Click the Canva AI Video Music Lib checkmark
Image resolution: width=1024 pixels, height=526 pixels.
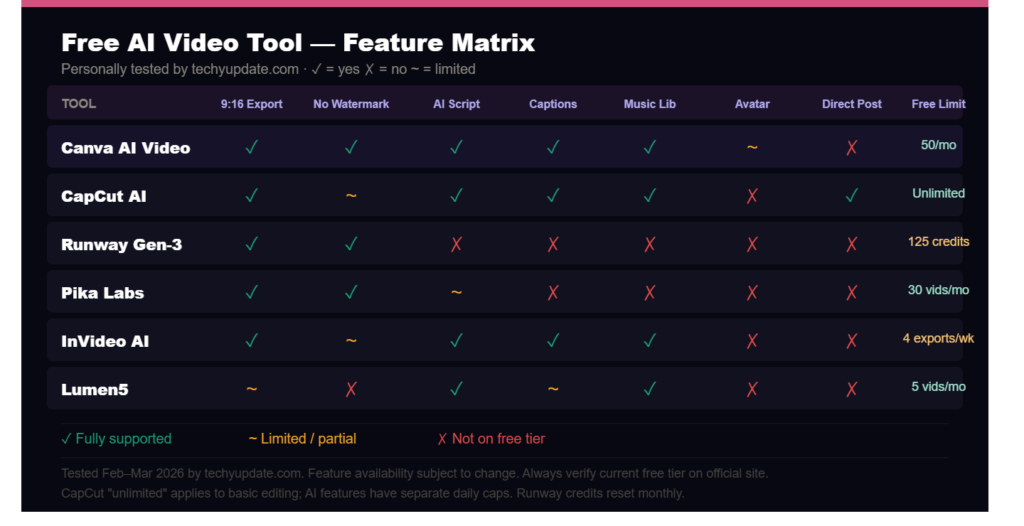pos(649,147)
